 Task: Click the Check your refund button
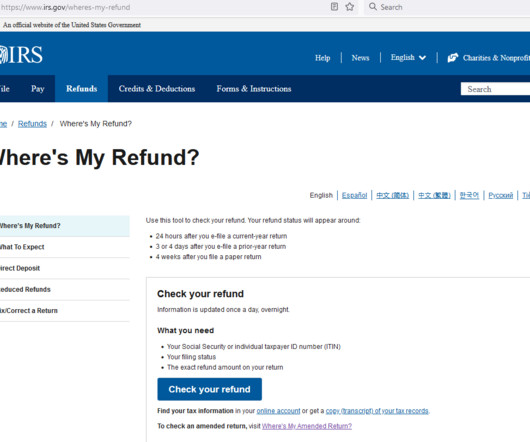(x=209, y=389)
